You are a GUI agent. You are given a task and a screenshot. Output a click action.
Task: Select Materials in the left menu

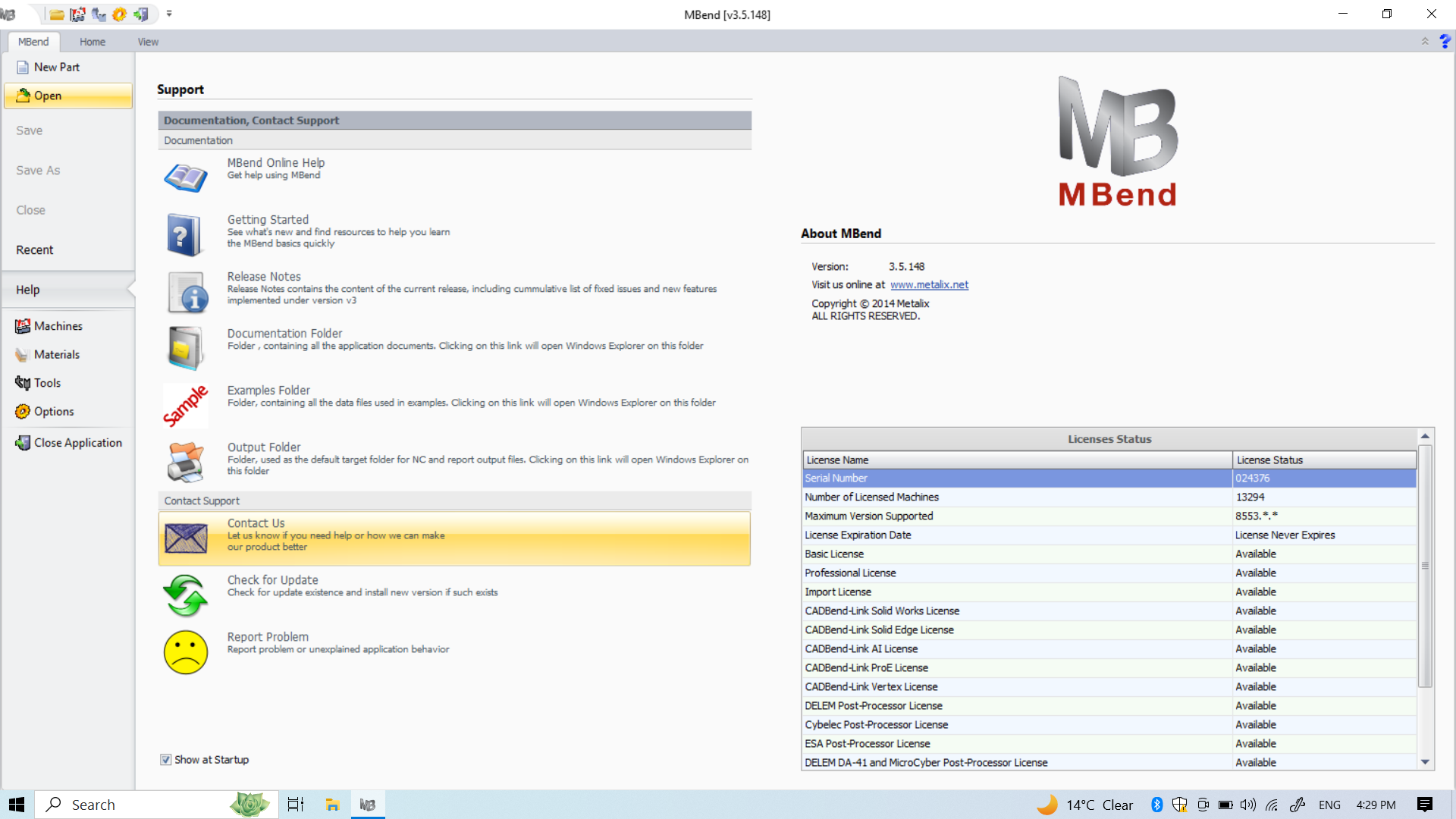click(56, 355)
